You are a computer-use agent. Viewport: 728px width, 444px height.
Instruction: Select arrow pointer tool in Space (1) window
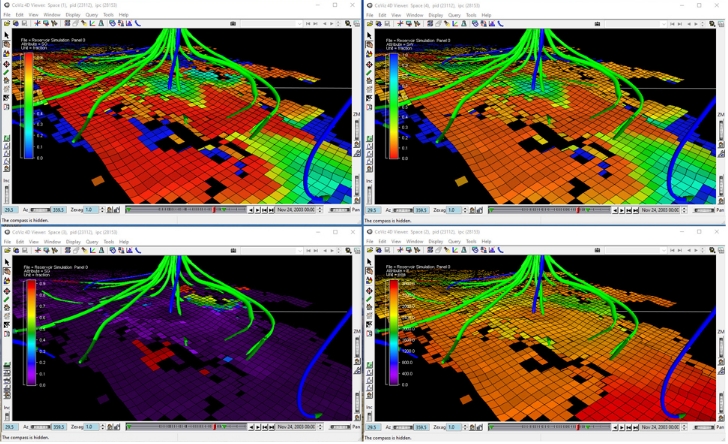coord(6,35)
